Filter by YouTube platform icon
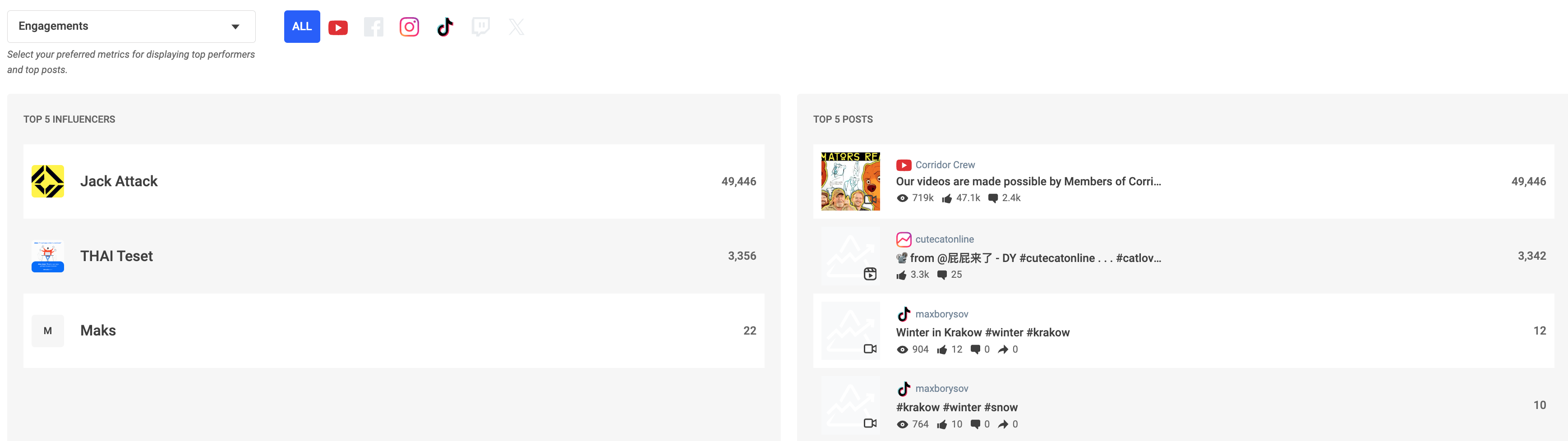This screenshot has height=441, width=1568. click(338, 27)
